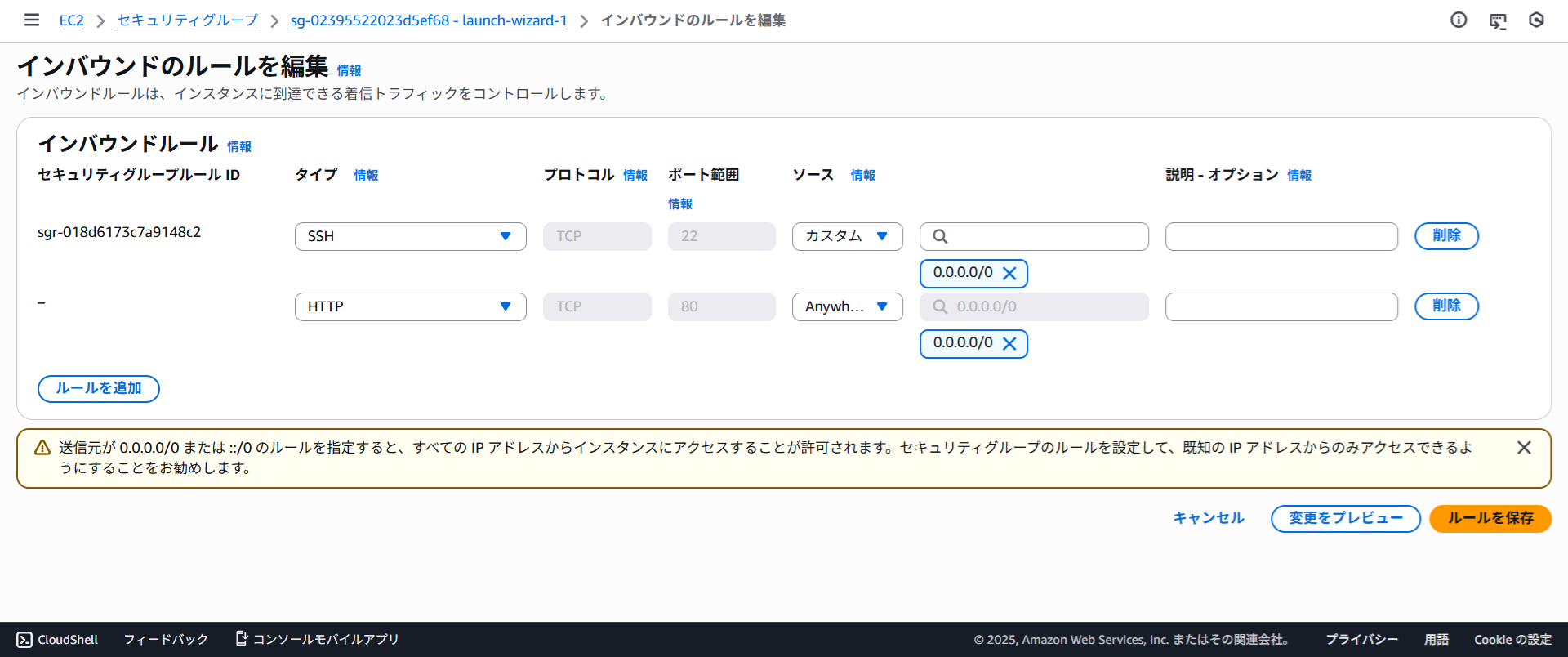The height and width of the screenshot is (657, 1568).
Task: Dismiss the yellow warning banner
Action: (1524, 448)
